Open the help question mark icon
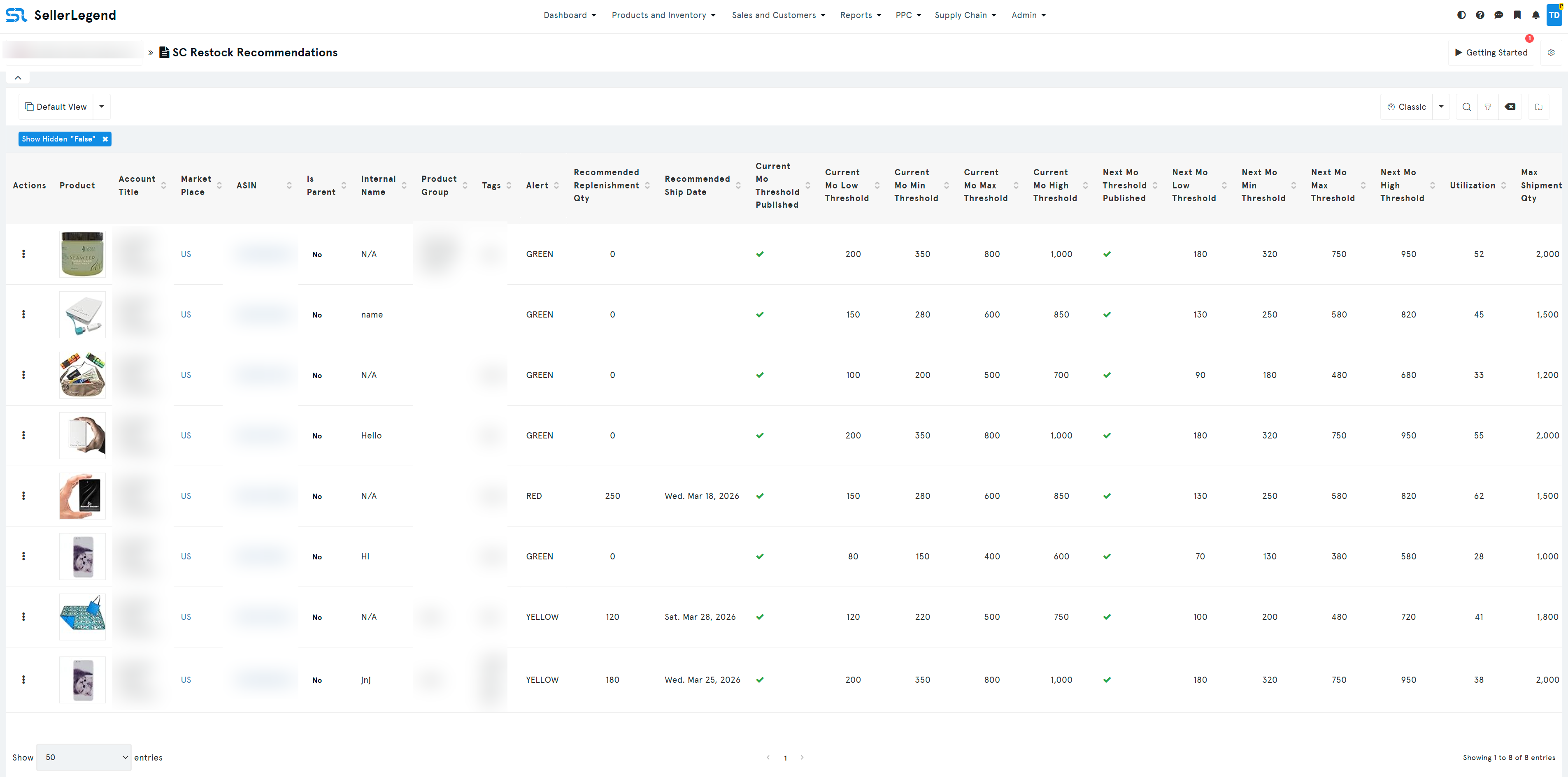 (x=1480, y=15)
